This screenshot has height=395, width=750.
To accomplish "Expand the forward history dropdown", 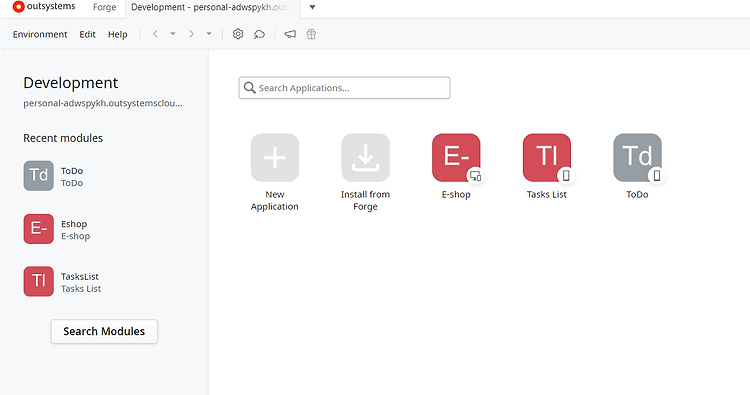I will pyautogui.click(x=209, y=34).
